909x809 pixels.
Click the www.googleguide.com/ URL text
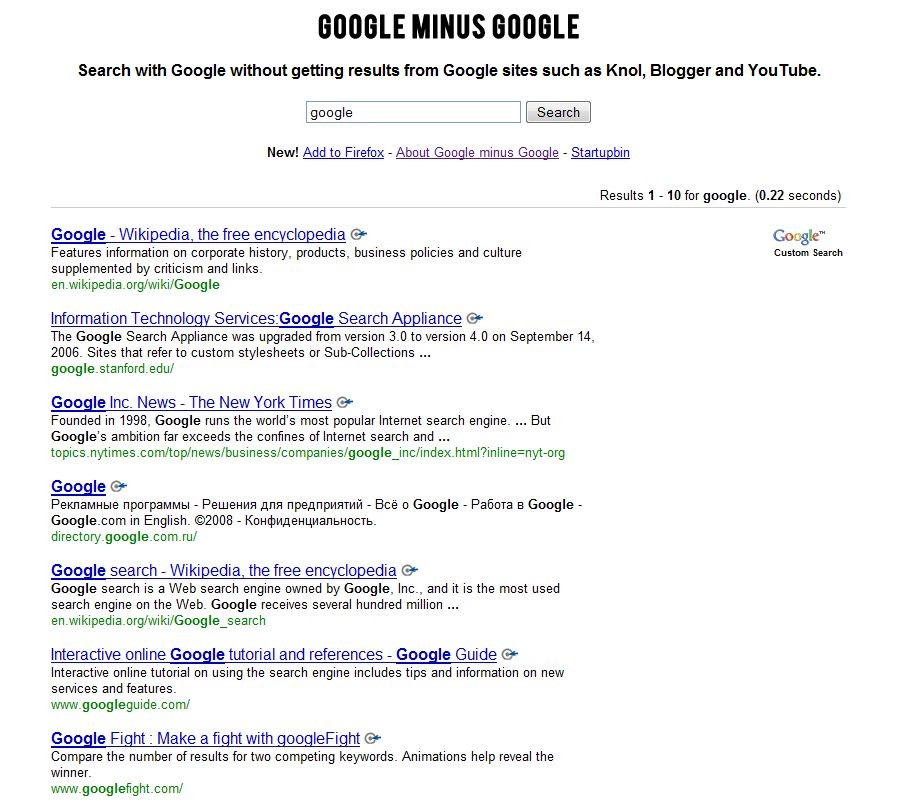pos(121,705)
